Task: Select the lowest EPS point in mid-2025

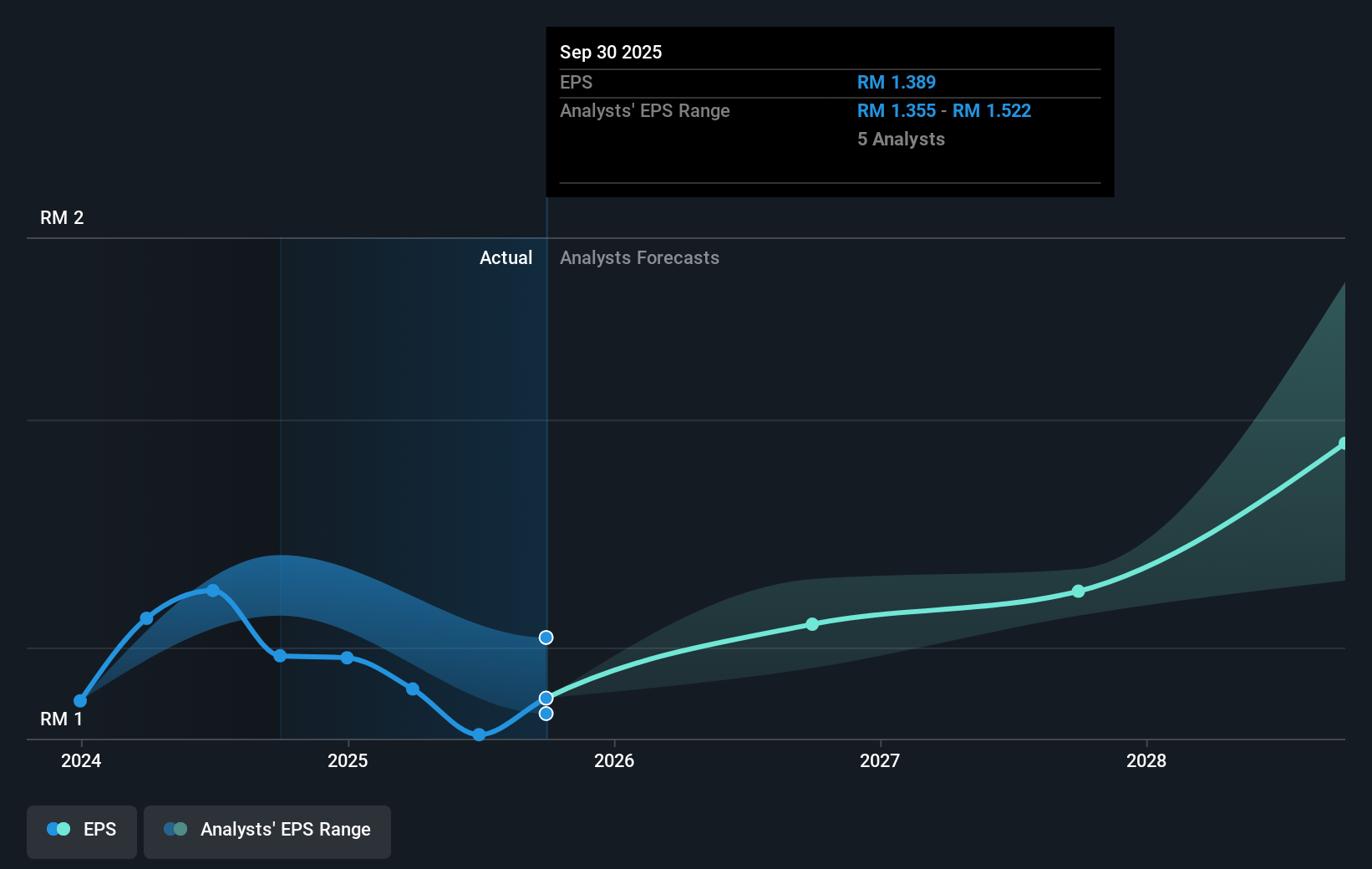Action: pos(478,735)
